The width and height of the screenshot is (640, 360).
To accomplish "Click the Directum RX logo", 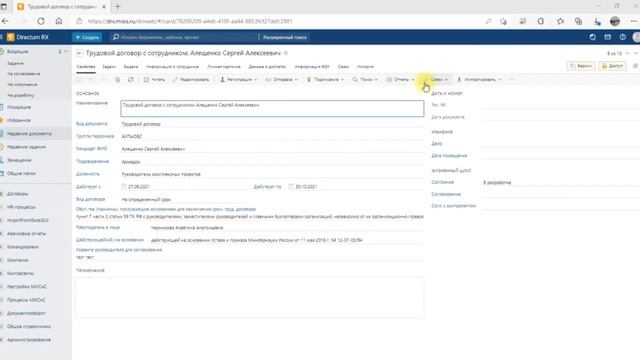I will point(28,37).
